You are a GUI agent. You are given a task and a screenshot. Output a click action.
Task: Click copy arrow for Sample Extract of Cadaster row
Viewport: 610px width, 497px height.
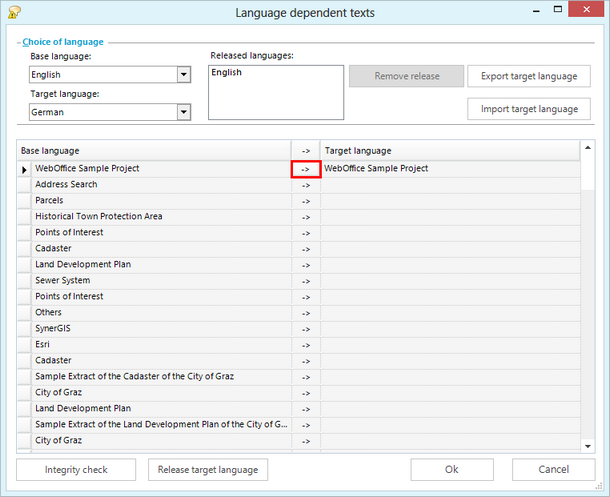306,377
